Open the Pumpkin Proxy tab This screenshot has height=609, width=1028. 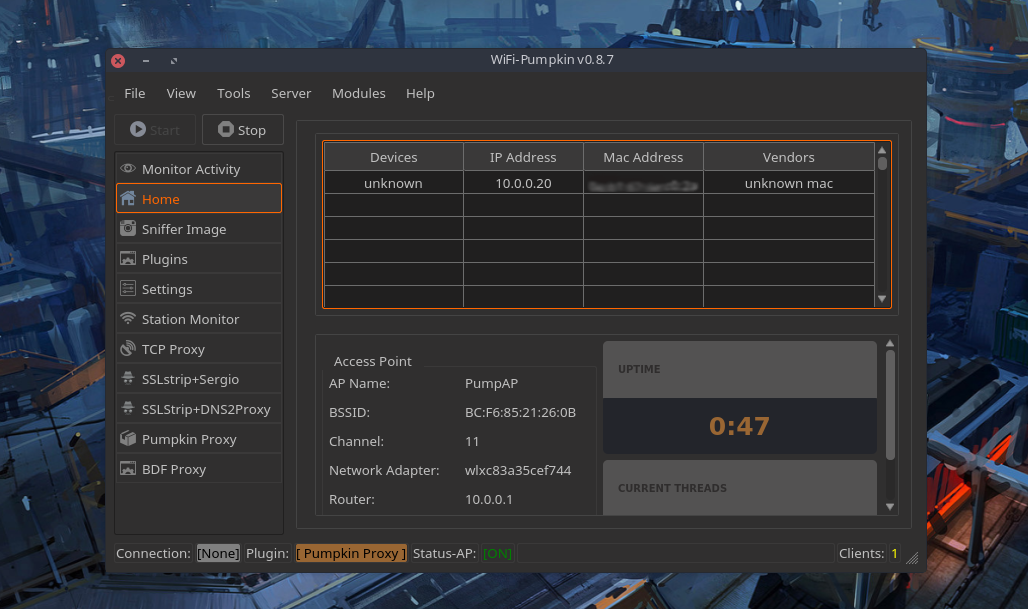pos(199,439)
